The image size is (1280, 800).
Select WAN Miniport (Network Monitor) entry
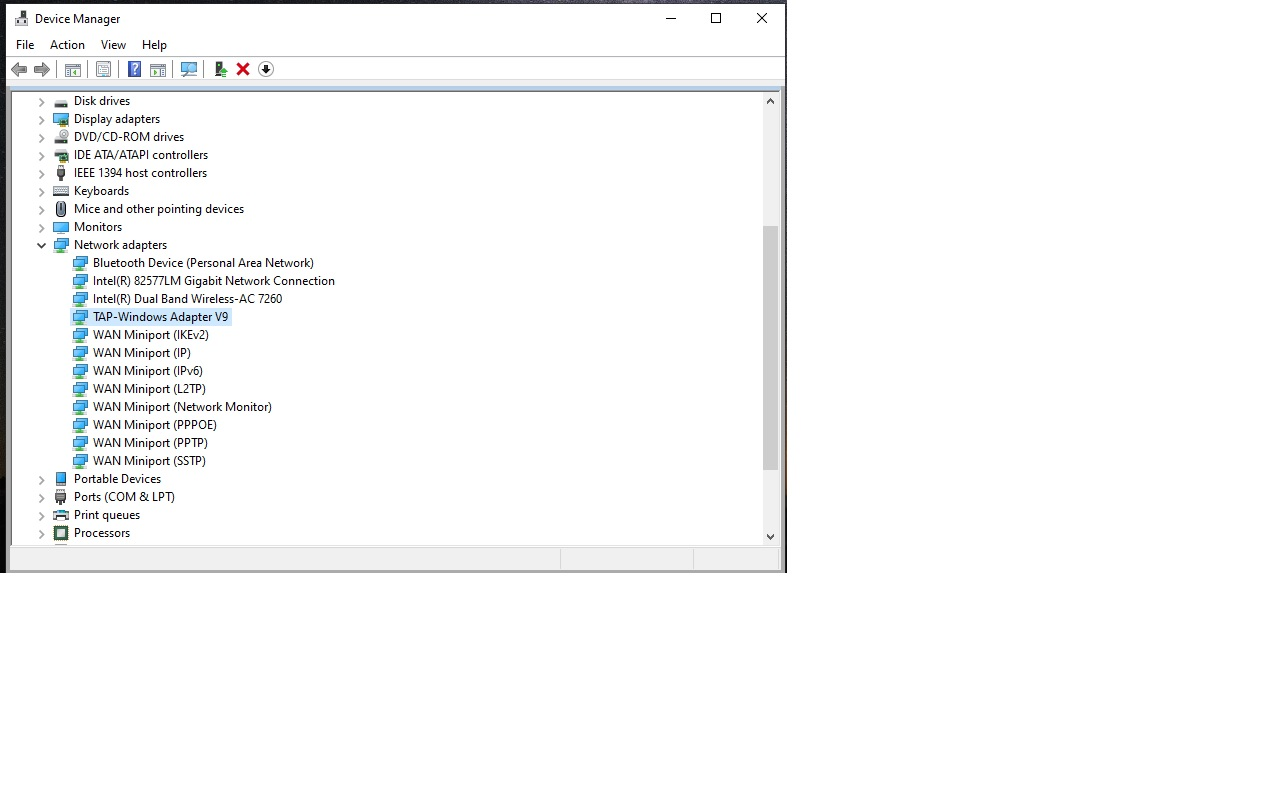click(182, 407)
